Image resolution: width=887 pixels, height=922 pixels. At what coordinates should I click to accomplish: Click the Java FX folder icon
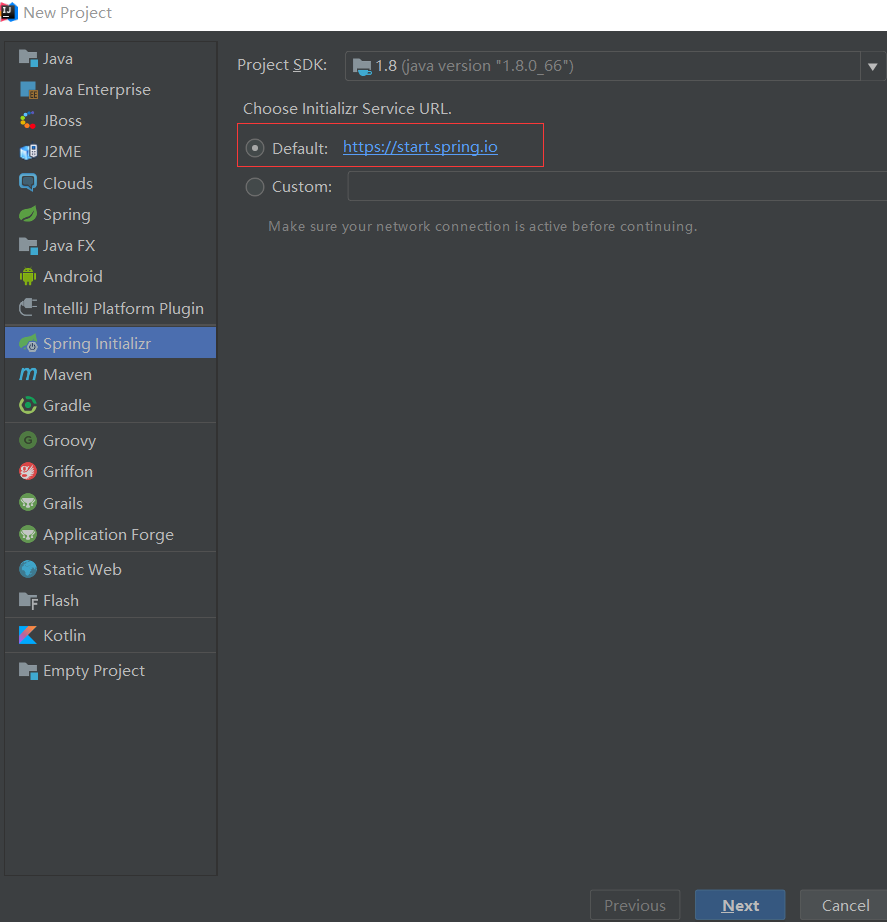pos(28,245)
